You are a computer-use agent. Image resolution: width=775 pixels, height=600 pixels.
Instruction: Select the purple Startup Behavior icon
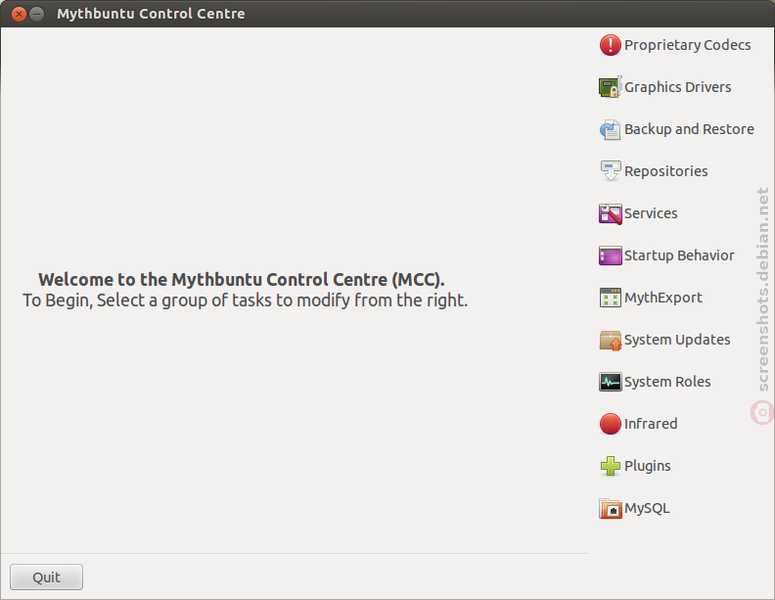[610, 256]
